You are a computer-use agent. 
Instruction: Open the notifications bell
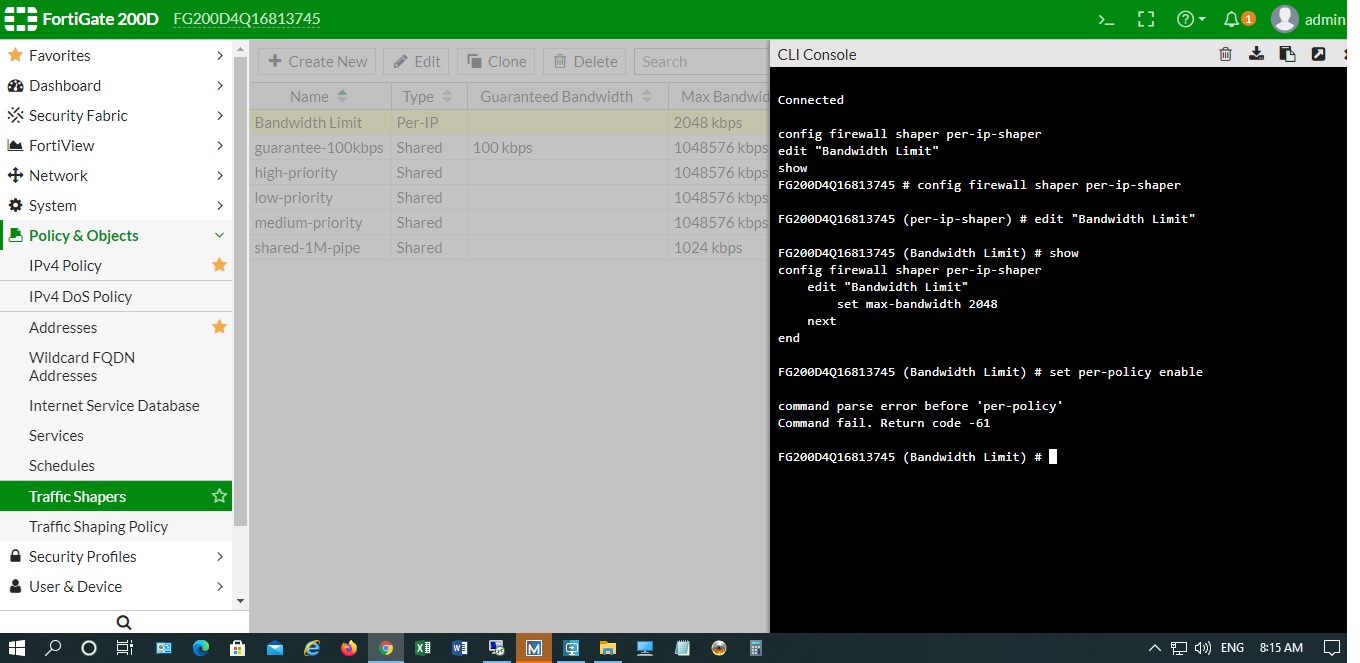(x=1238, y=19)
